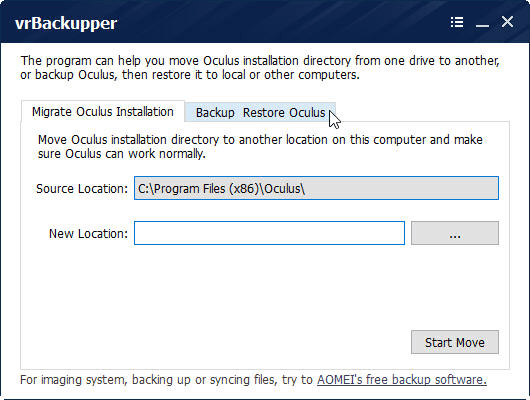Focus the New Location input field
Screen dimensions: 530x400
[x=269, y=233]
